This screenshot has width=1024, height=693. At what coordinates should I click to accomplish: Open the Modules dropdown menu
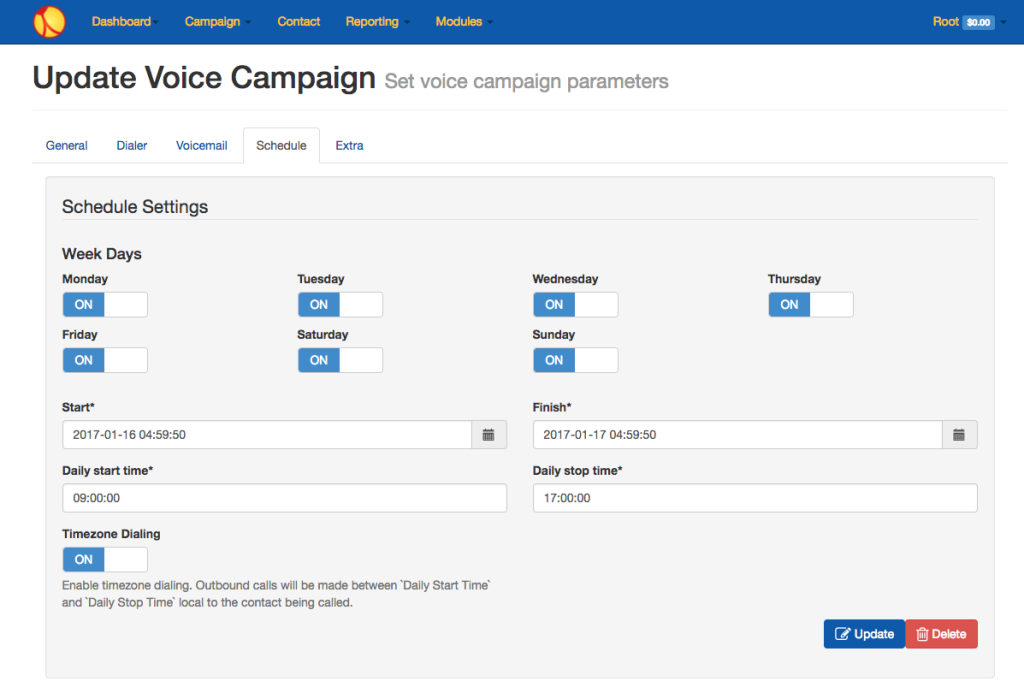[x=464, y=22]
